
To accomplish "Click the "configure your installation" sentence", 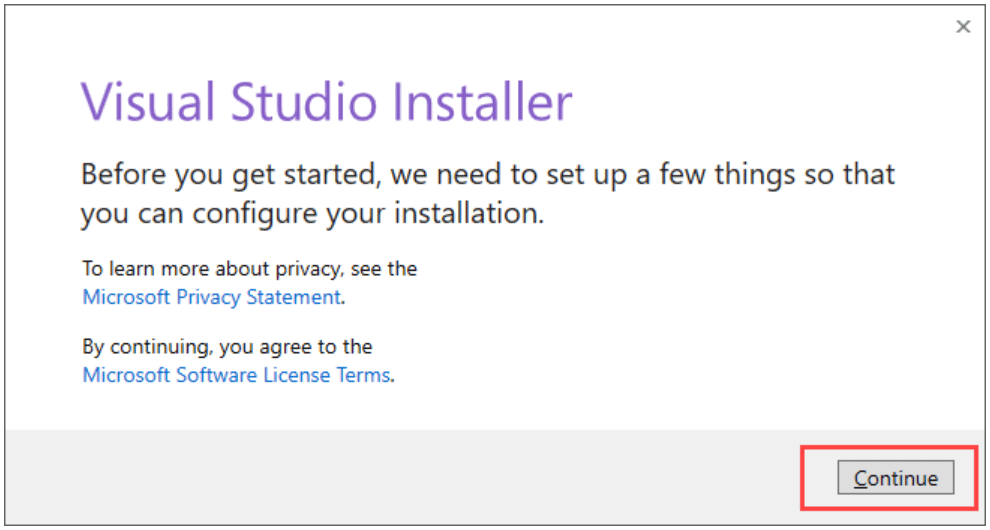I will click(312, 214).
